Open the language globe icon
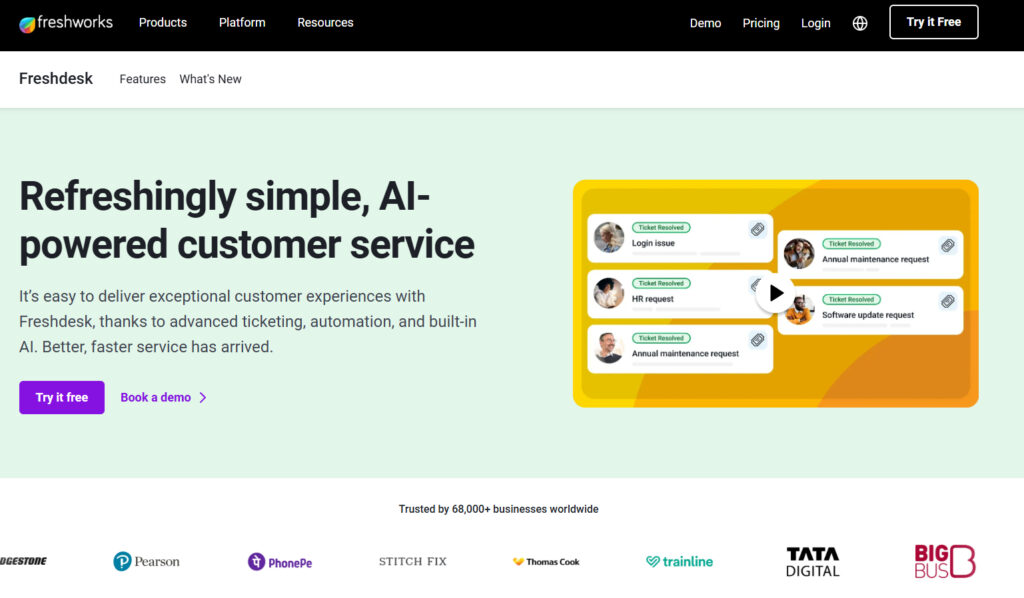The height and width of the screenshot is (598, 1024). pos(860,23)
